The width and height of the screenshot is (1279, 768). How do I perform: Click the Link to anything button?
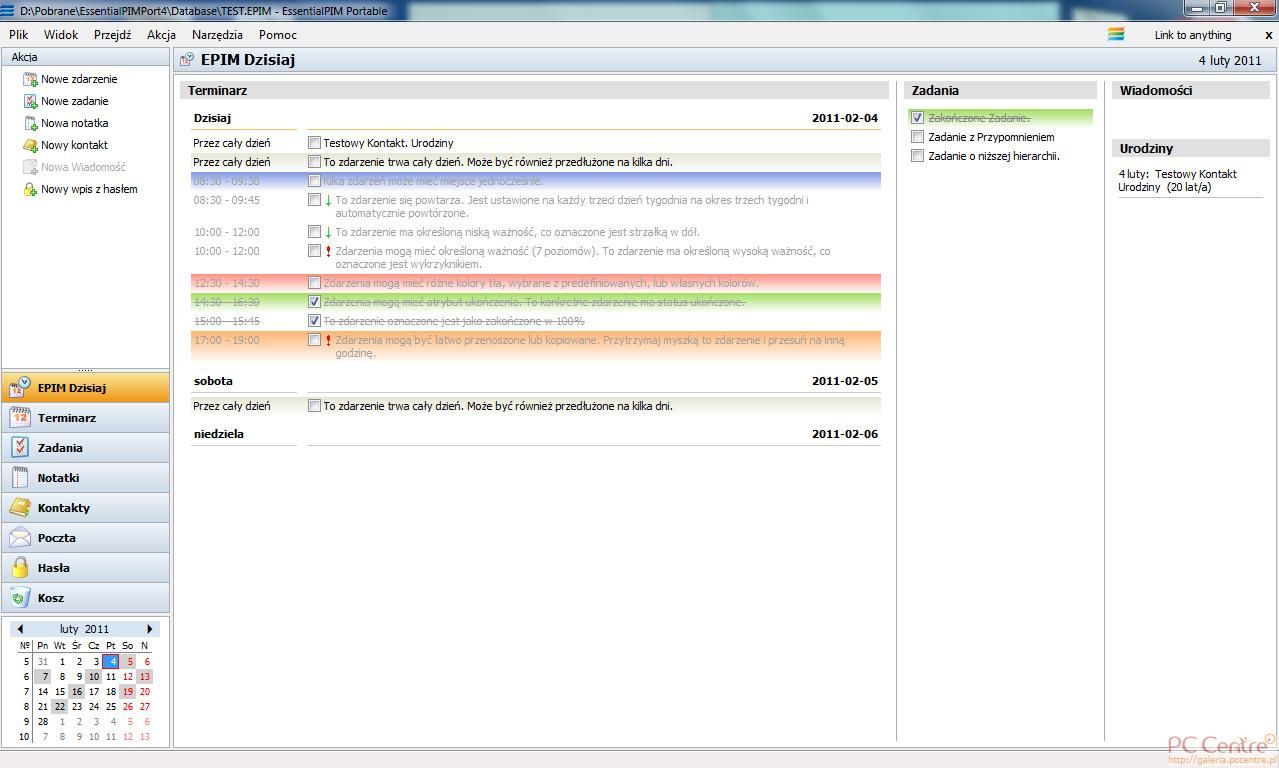1192,35
